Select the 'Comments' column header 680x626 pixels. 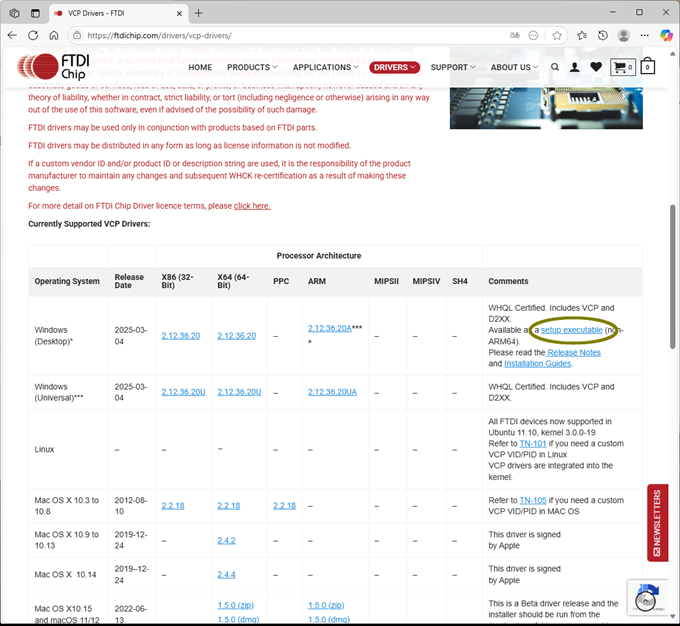click(x=508, y=281)
